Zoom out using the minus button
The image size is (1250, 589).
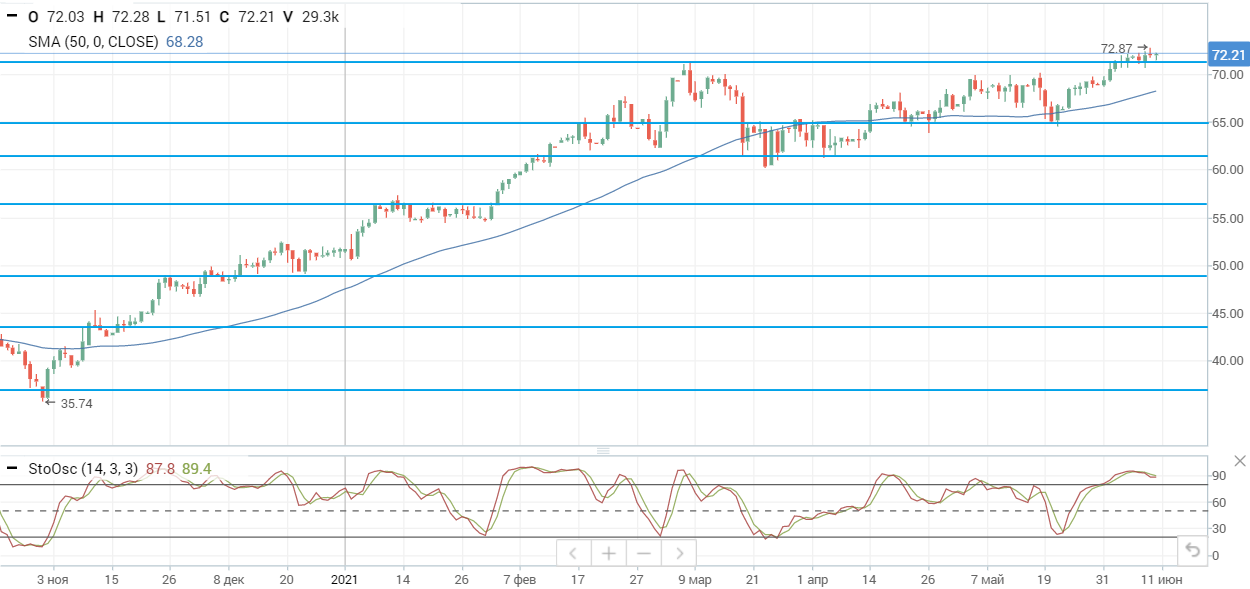coord(643,553)
